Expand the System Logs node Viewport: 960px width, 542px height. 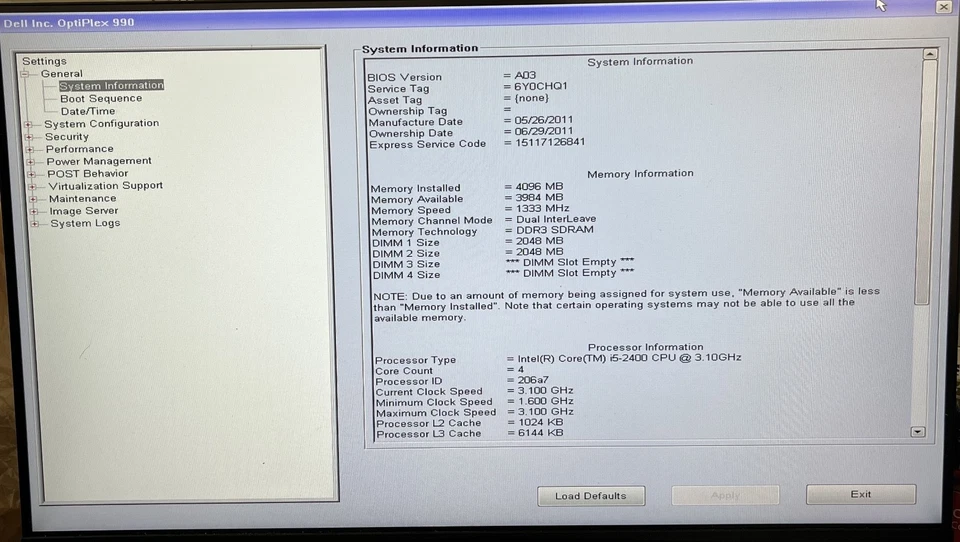pos(35,224)
